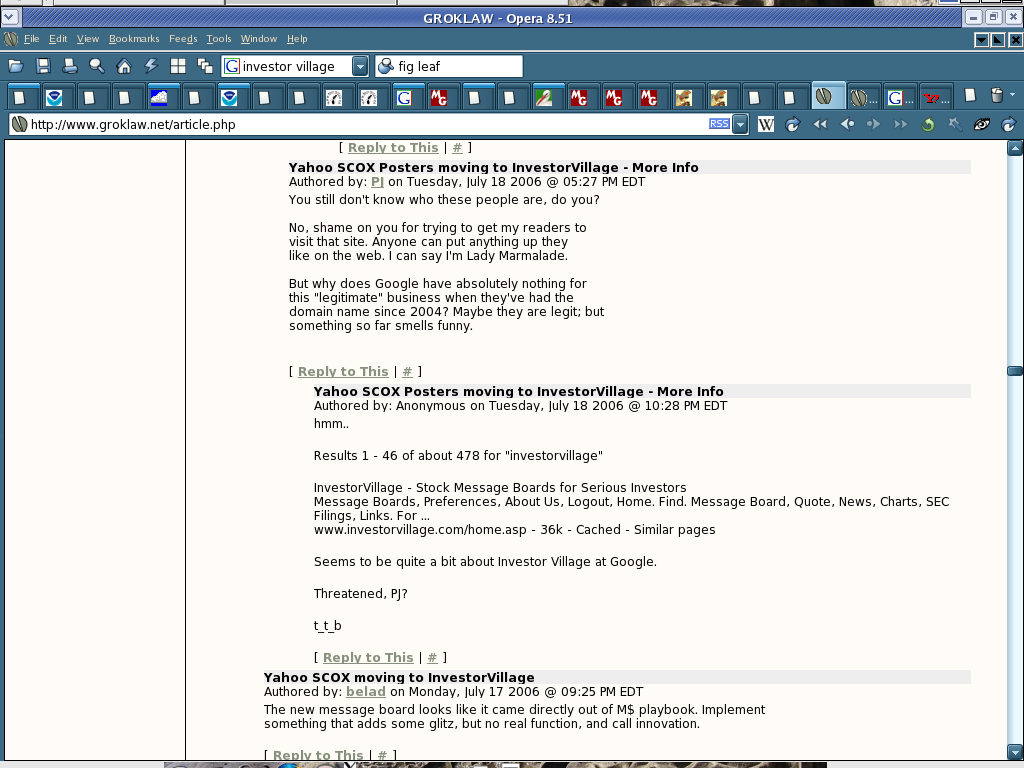Go to the home page via house icon

point(123,66)
